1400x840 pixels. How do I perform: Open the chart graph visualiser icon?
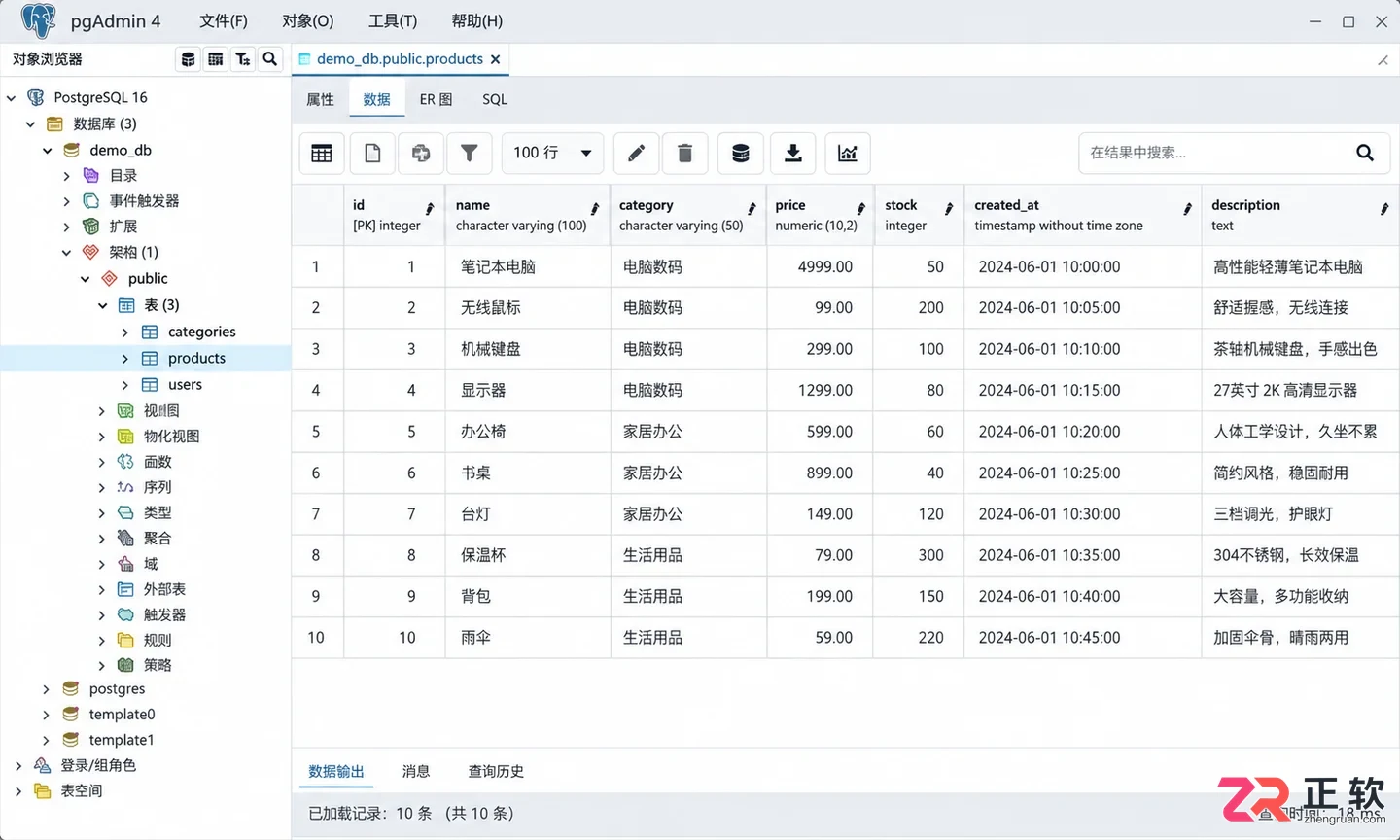pyautogui.click(x=848, y=154)
